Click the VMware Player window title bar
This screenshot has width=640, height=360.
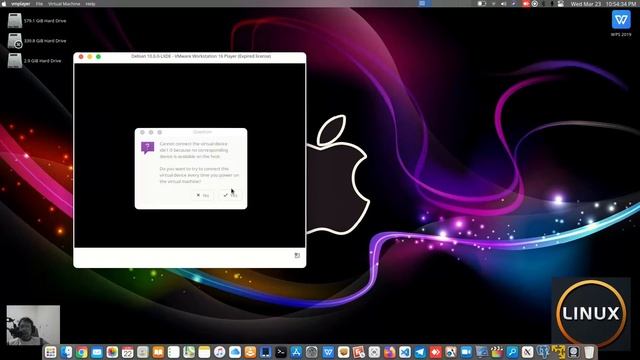190,56
